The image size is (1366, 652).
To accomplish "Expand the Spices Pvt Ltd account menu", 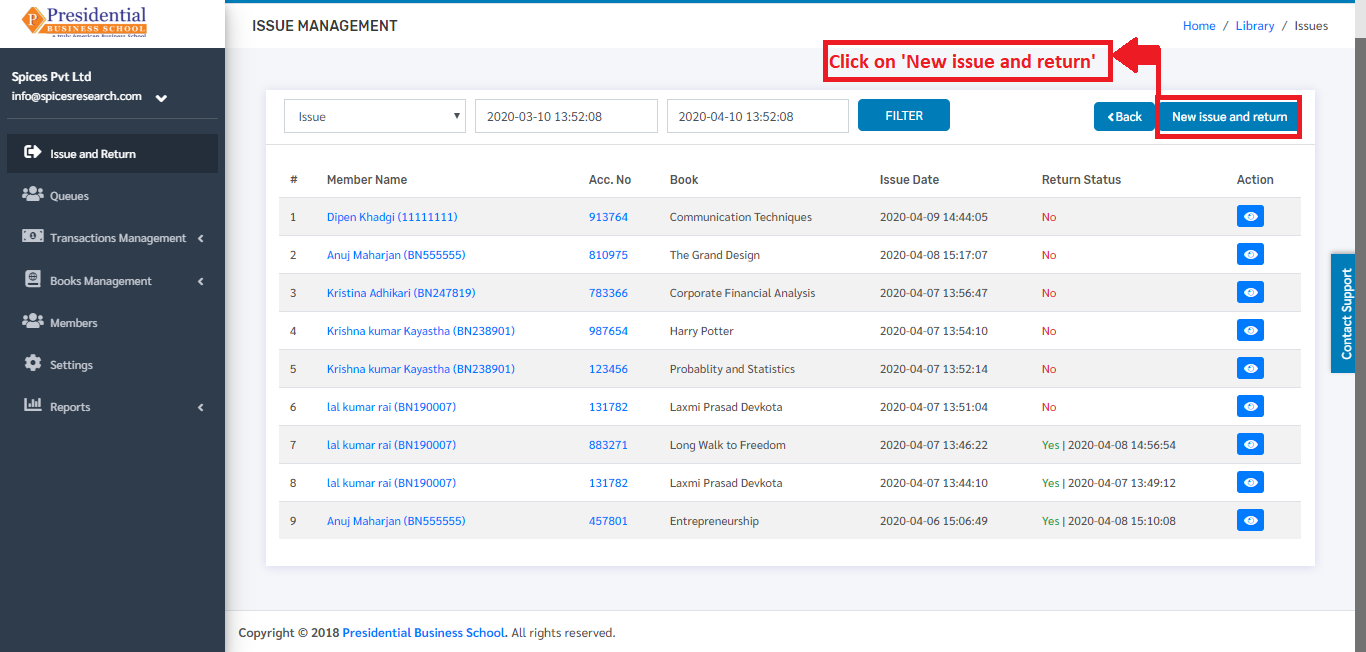I will 161,98.
